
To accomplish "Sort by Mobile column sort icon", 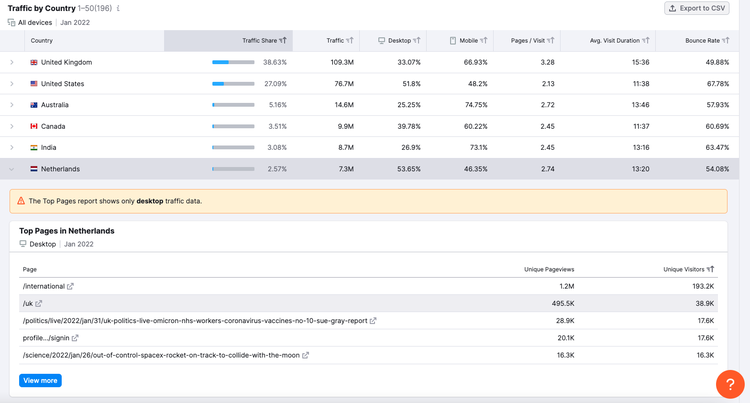I will point(484,41).
